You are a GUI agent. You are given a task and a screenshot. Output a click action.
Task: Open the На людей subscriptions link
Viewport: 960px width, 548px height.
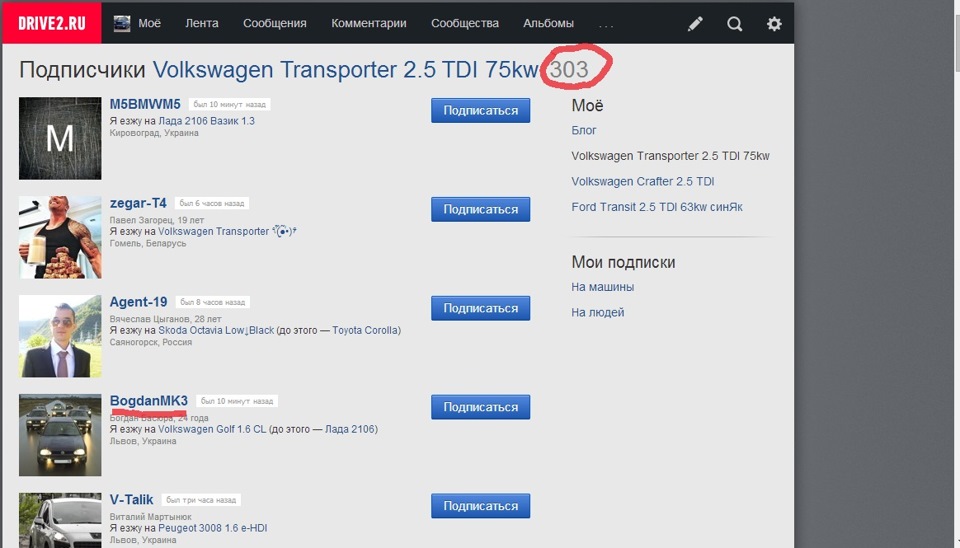point(598,312)
